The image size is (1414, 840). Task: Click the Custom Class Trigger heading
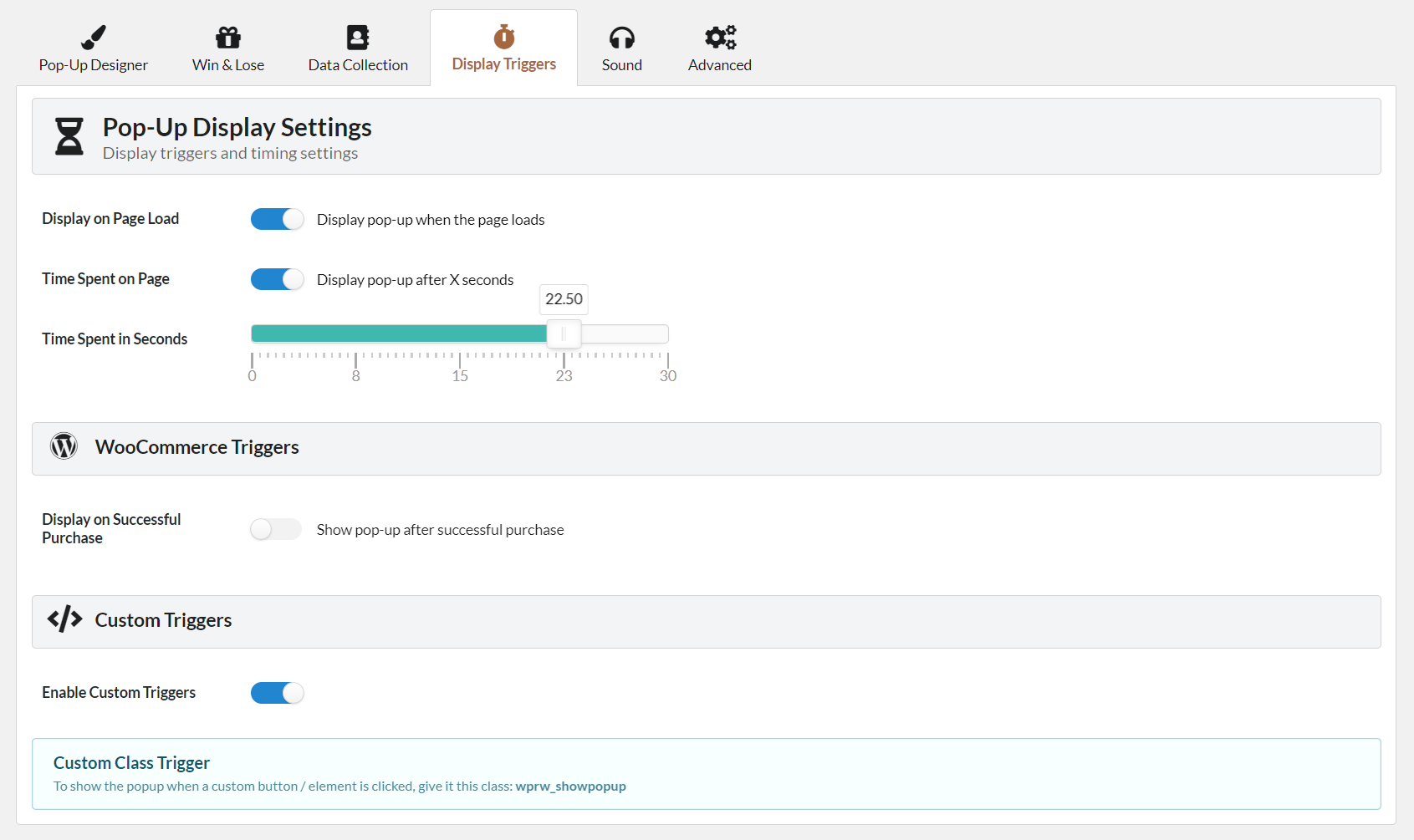click(x=131, y=763)
